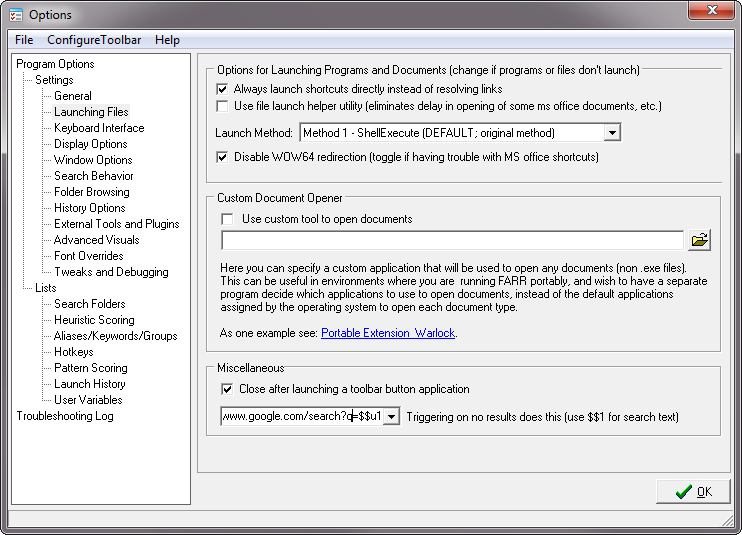Click the window resize grip corner
The width and height of the screenshot is (742, 535).
728,520
